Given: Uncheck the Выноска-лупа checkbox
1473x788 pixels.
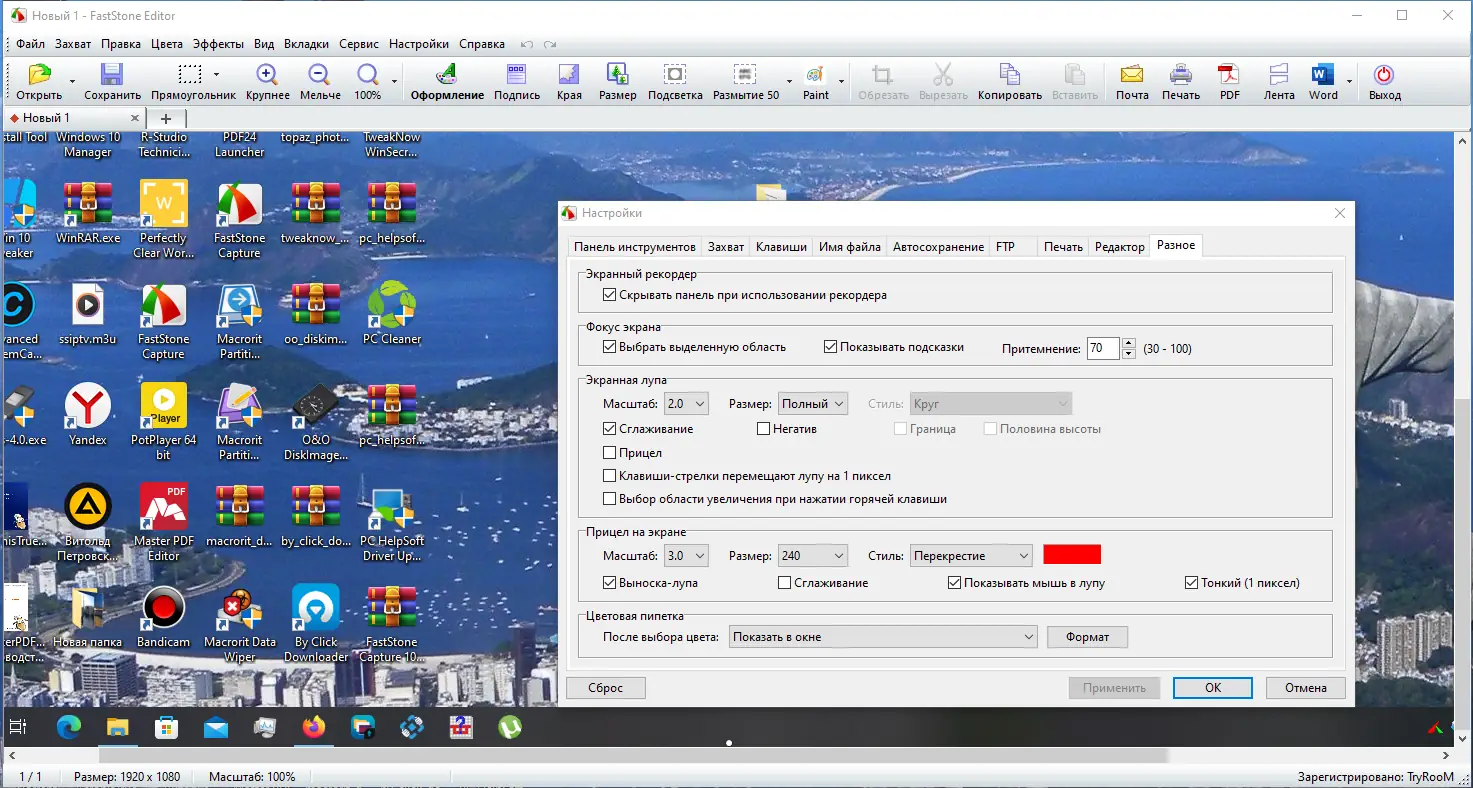Looking at the screenshot, I should tap(609, 583).
